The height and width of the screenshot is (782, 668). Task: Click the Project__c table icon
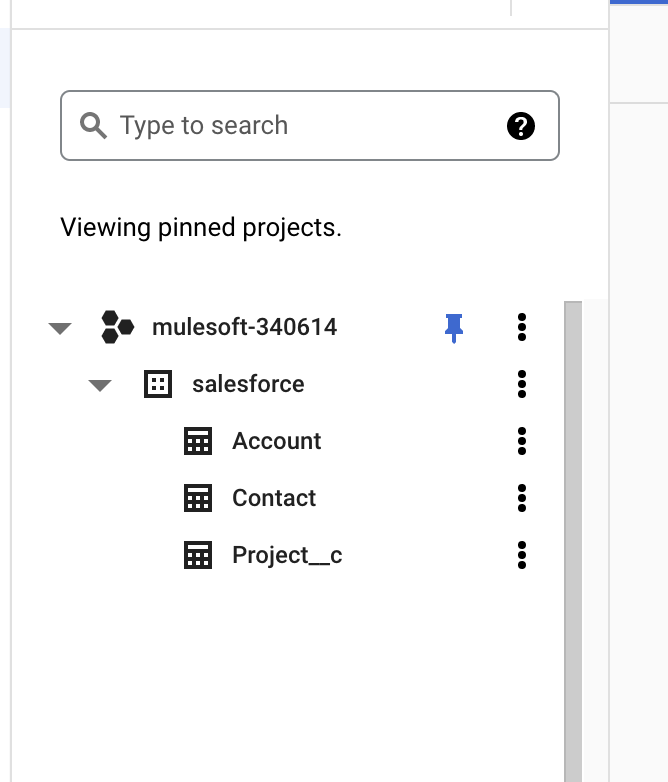click(198, 555)
